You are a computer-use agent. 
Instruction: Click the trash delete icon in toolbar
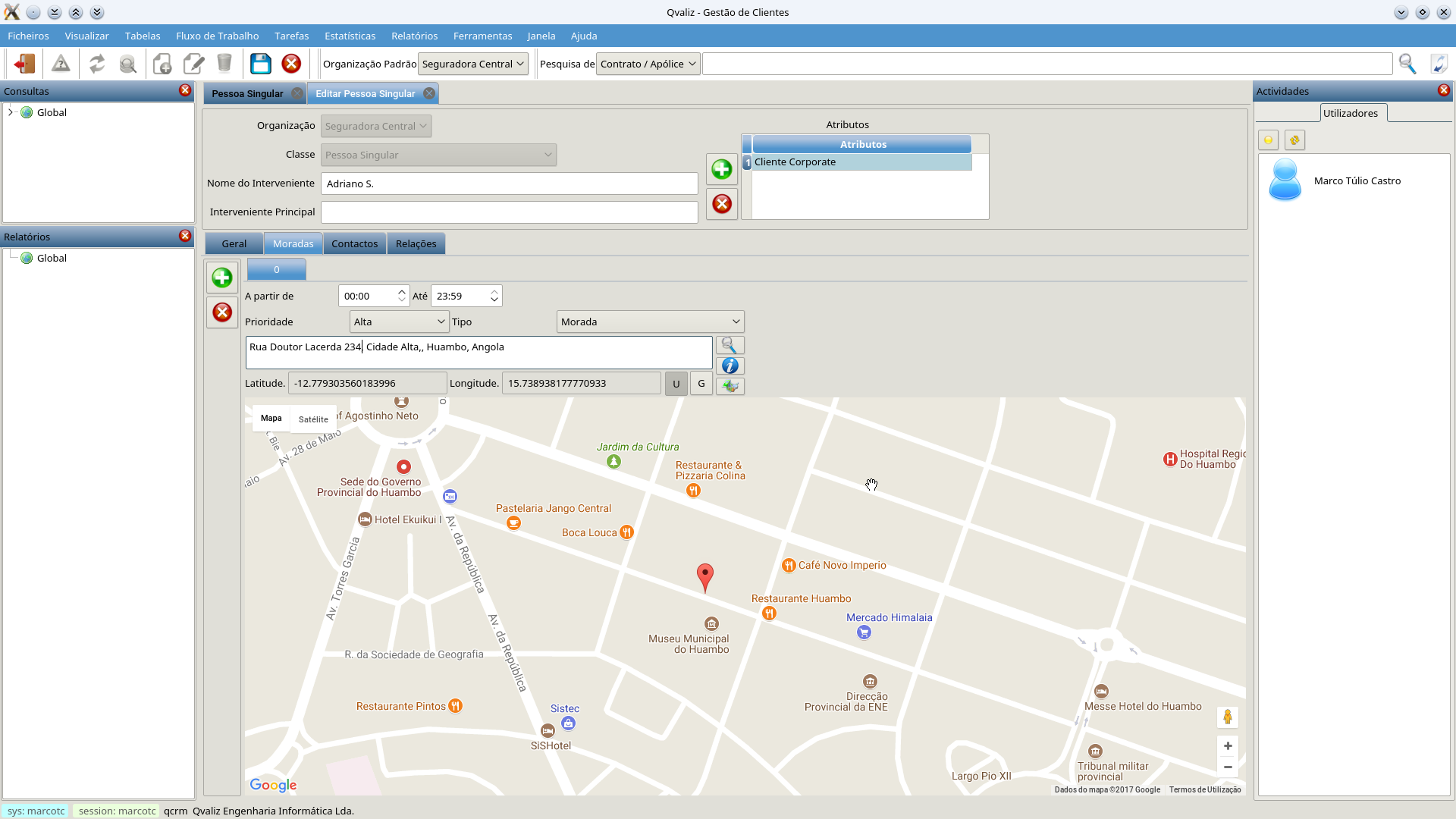(x=224, y=64)
